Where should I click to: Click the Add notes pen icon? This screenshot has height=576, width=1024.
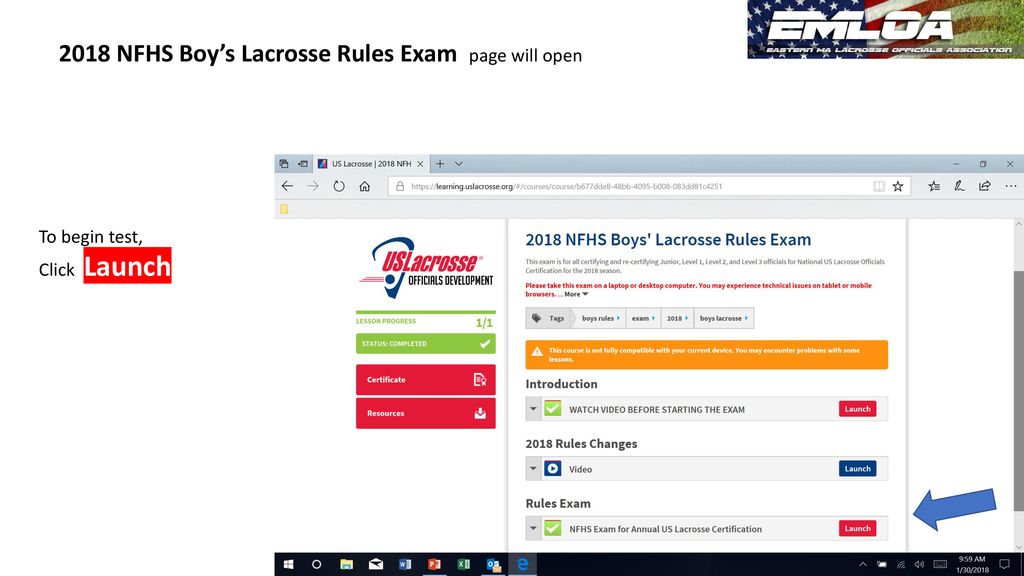coord(959,186)
